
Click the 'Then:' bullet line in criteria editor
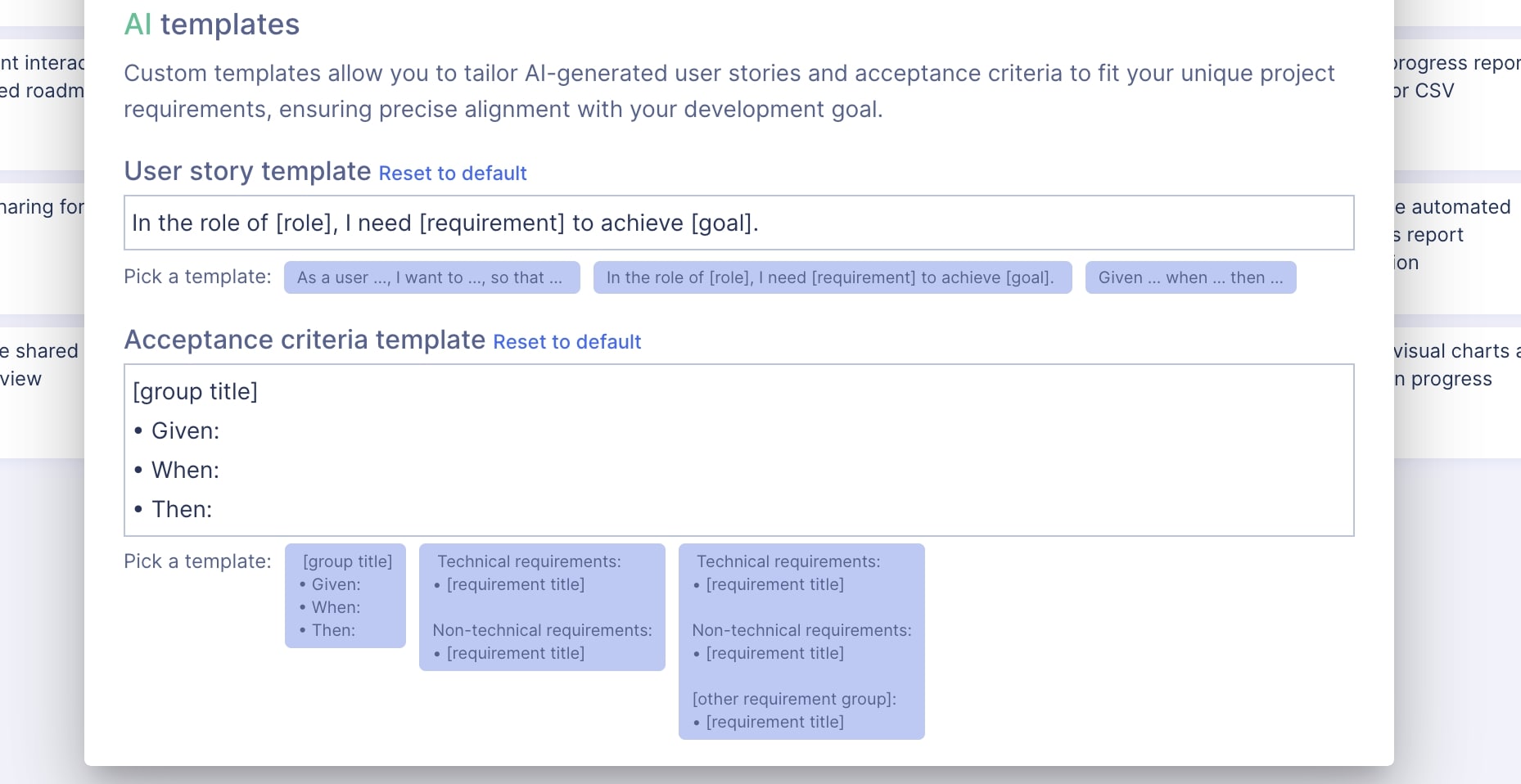pos(183,510)
